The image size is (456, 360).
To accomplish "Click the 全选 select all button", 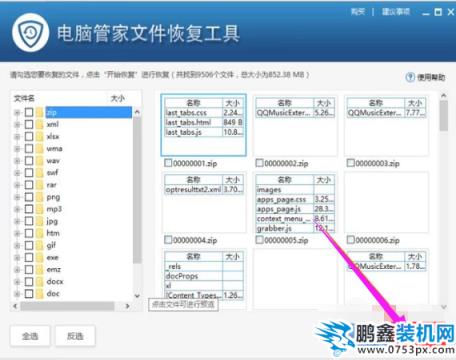I will (x=30, y=336).
